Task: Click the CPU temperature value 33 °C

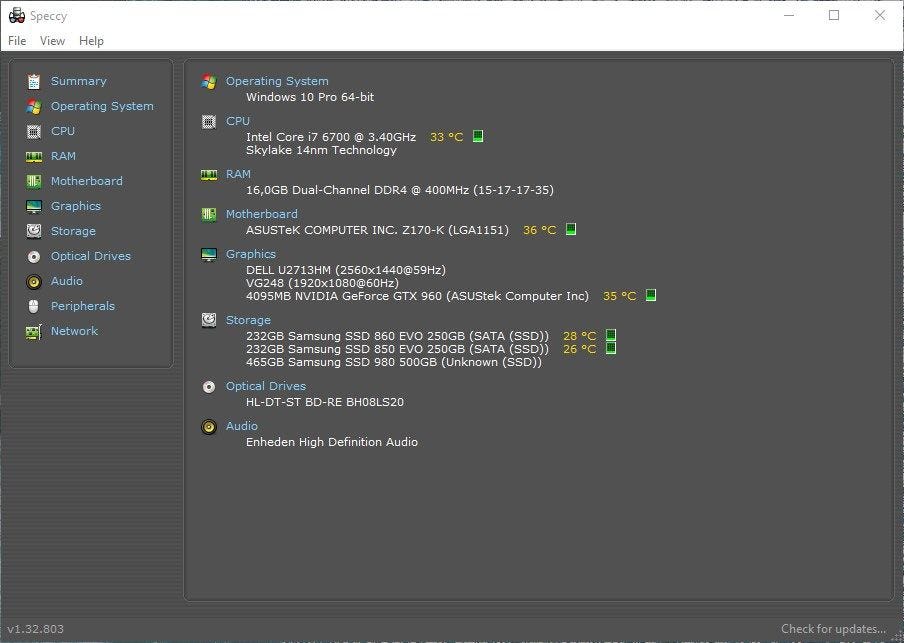Action: [447, 137]
